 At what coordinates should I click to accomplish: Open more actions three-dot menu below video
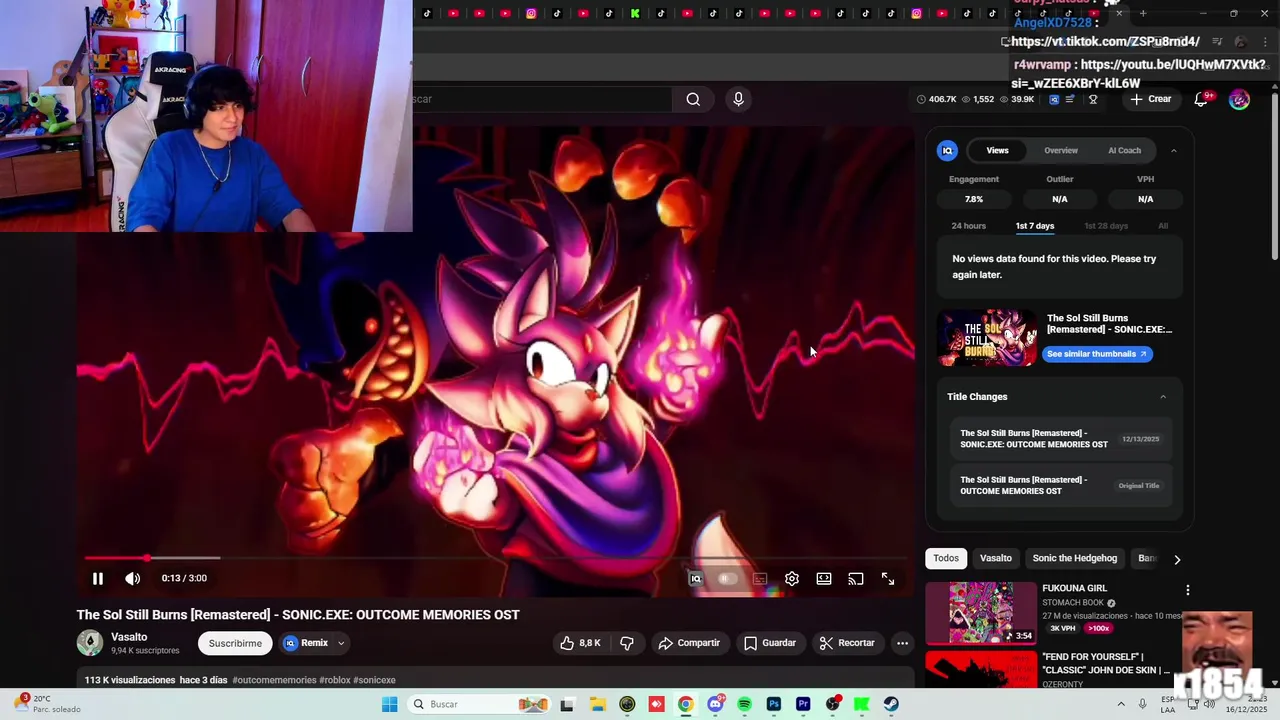902,643
